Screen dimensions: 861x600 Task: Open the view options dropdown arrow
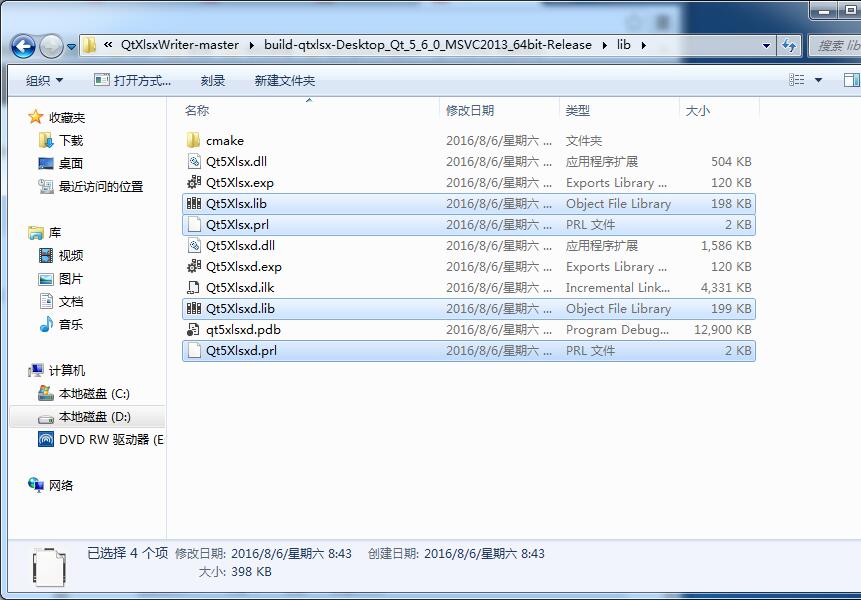tap(818, 80)
